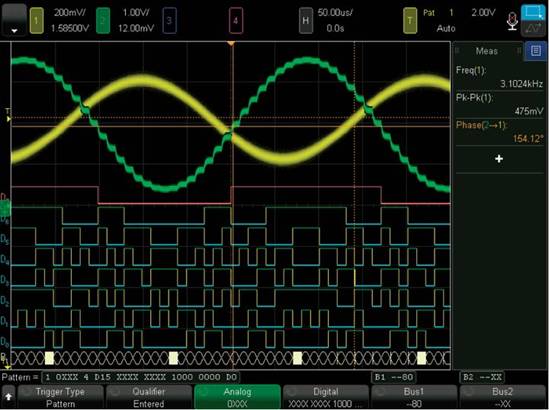Click the orange trigger time marker at top
The image size is (549, 410).
point(231,43)
